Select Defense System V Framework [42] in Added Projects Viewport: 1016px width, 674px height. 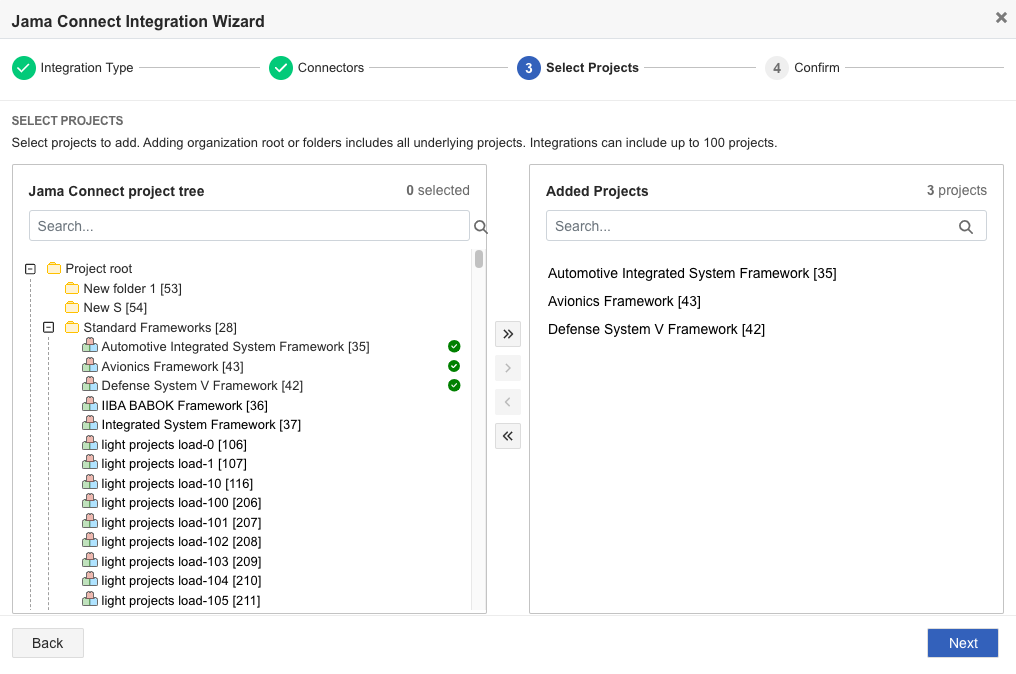(x=656, y=329)
